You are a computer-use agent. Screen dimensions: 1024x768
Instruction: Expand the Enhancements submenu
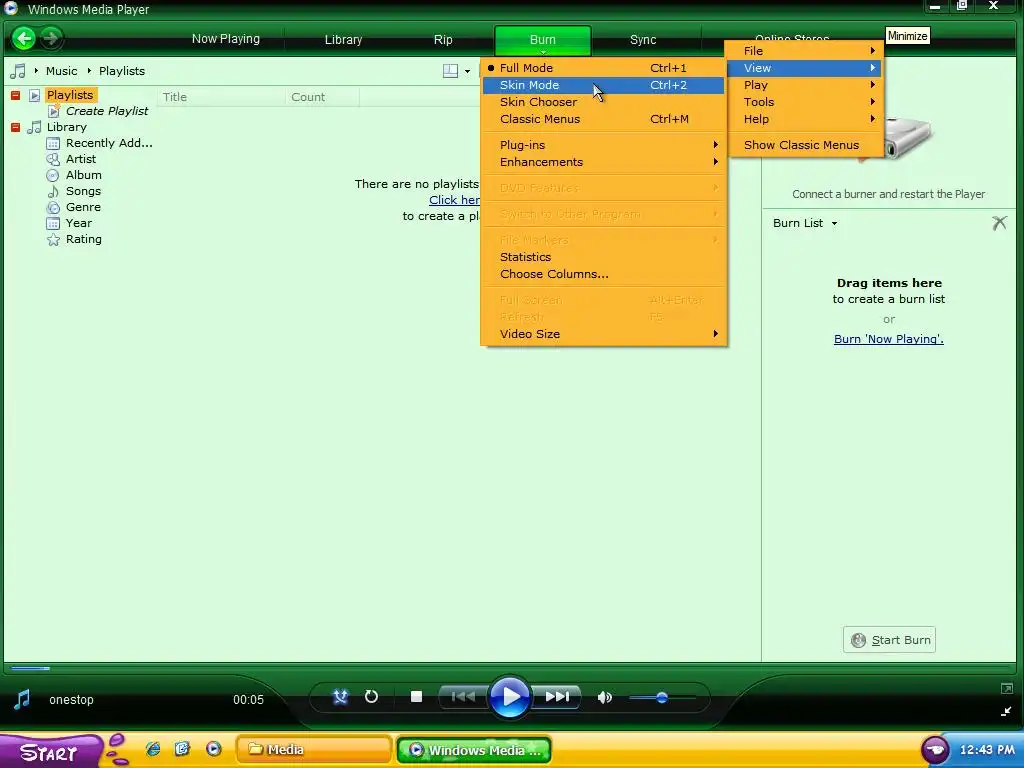pyautogui.click(x=603, y=162)
